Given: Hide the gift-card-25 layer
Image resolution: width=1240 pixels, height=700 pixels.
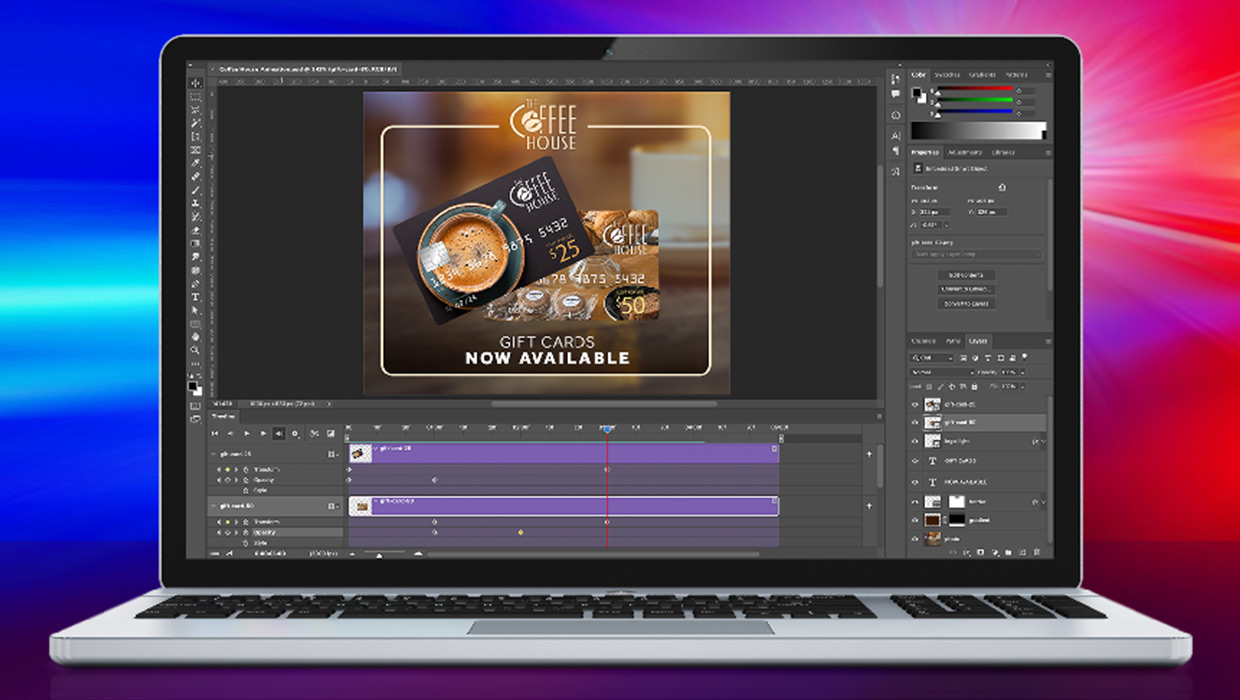Looking at the screenshot, I should pyautogui.click(x=915, y=404).
